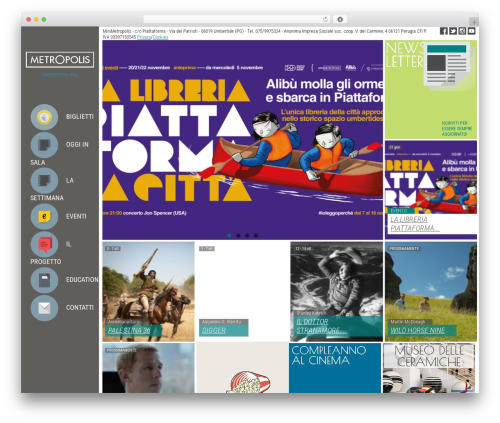Click the La Settimana film strip icon
500x423 pixels.
tap(44, 181)
